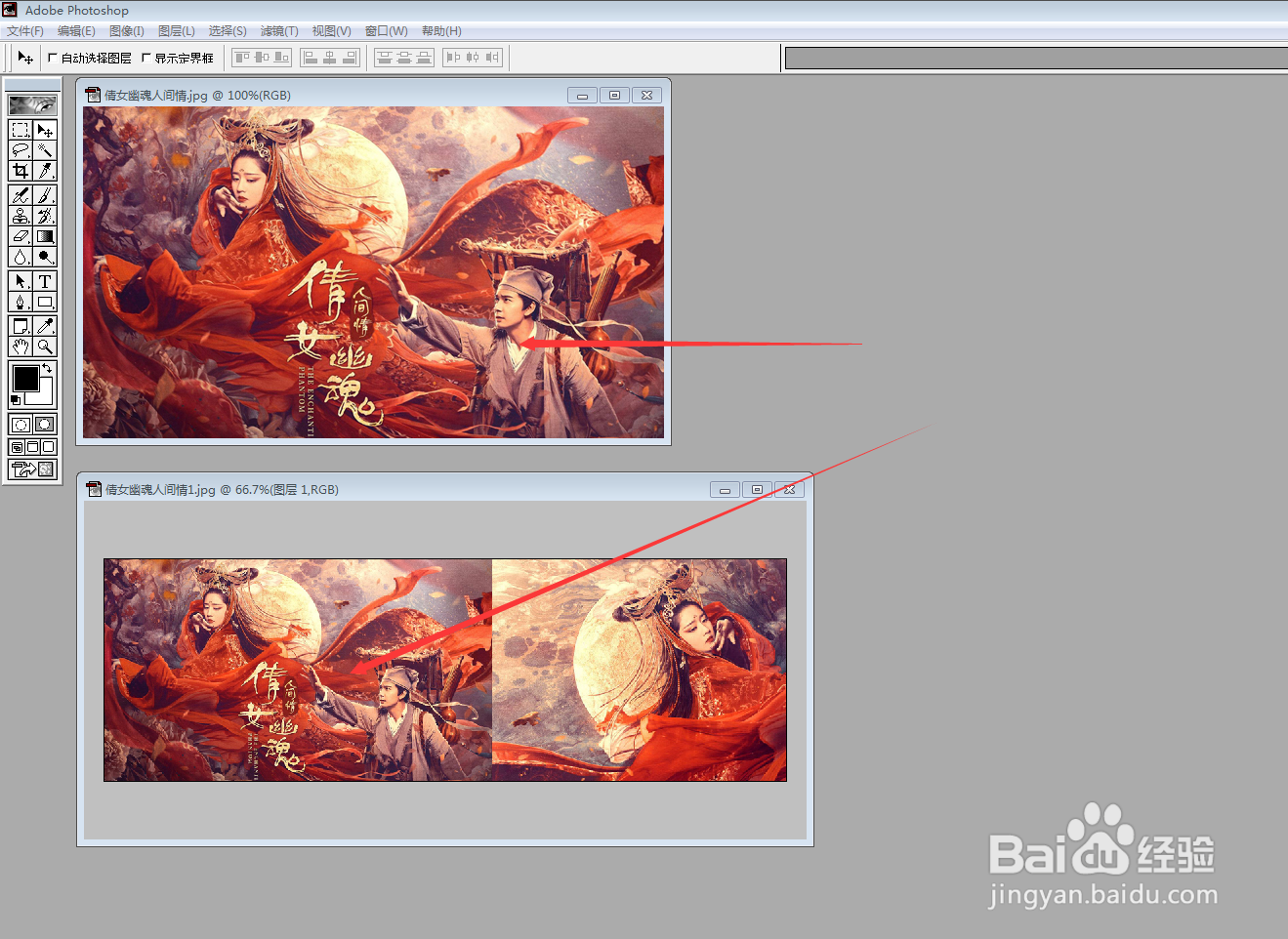
Task: Distribute top edges in options bar
Action: (x=385, y=58)
